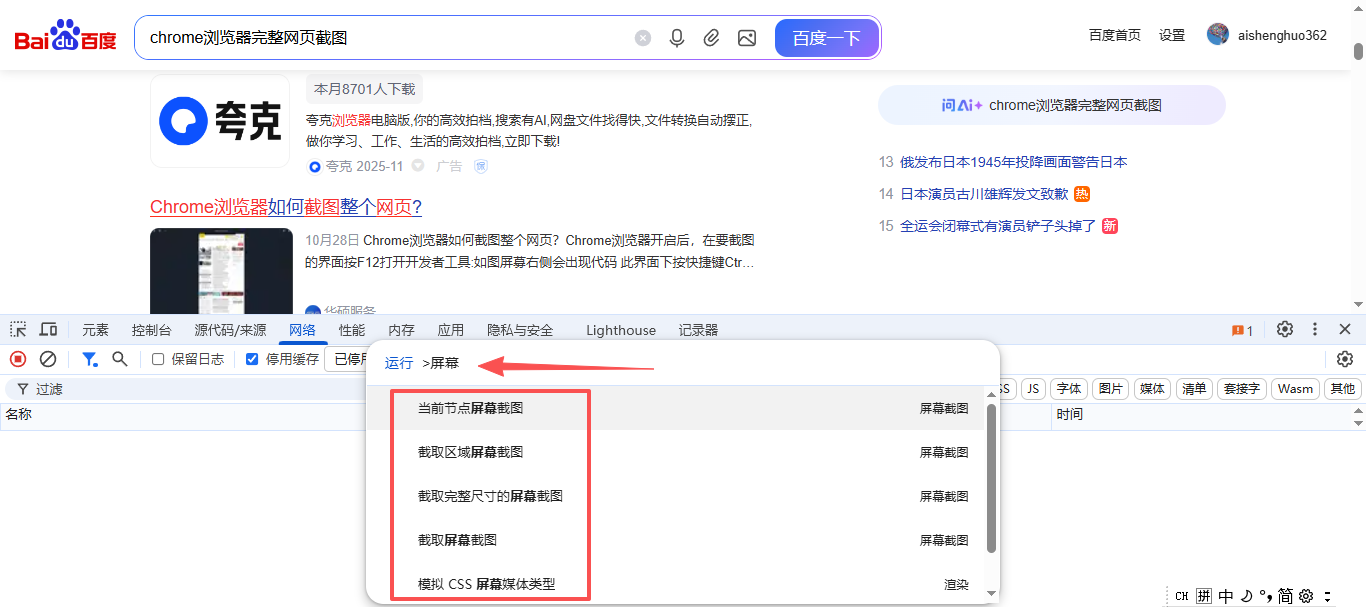Click the image search camera icon
1366x607 pixels.
coord(746,38)
